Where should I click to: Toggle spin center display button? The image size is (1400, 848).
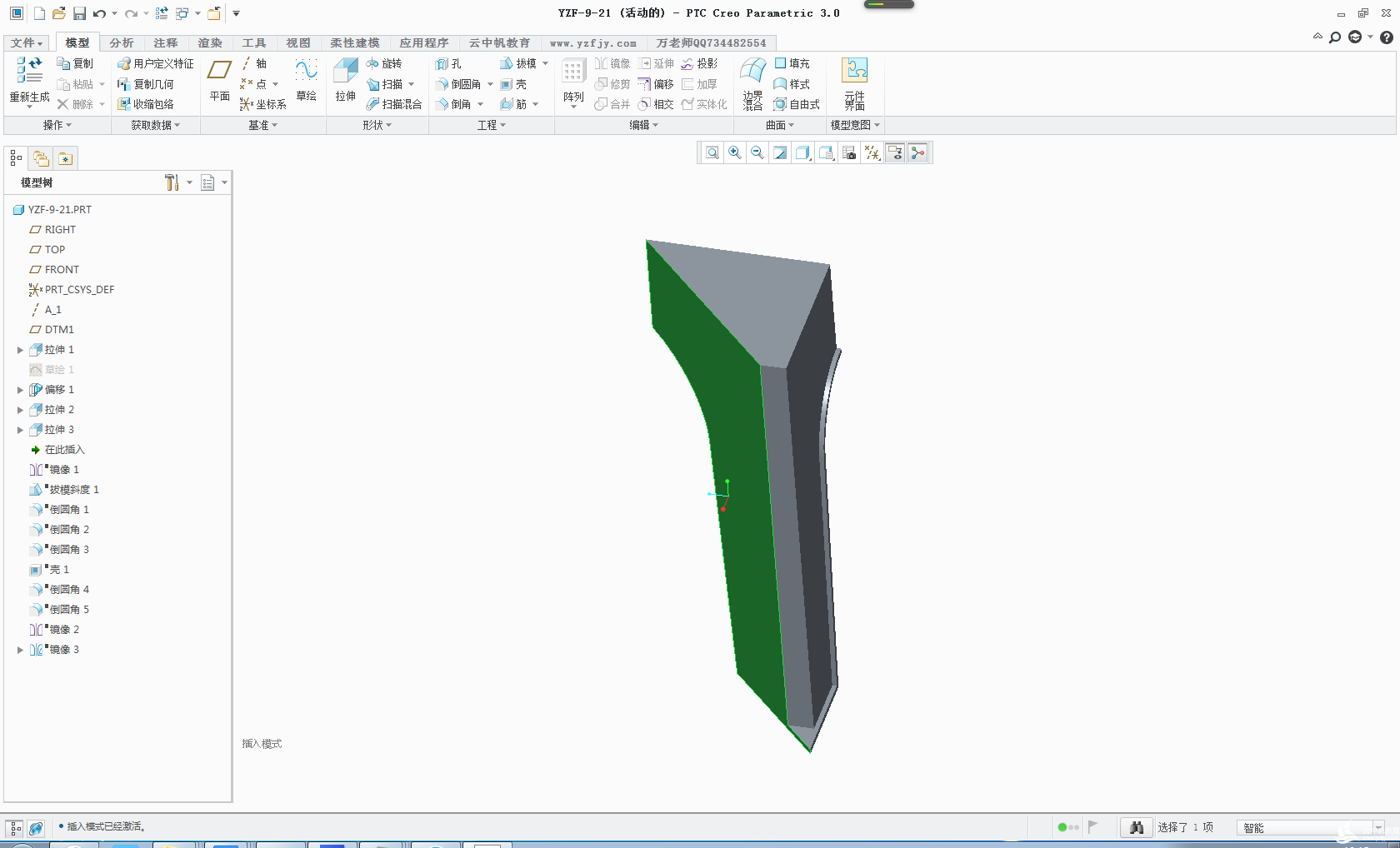pos(917,153)
